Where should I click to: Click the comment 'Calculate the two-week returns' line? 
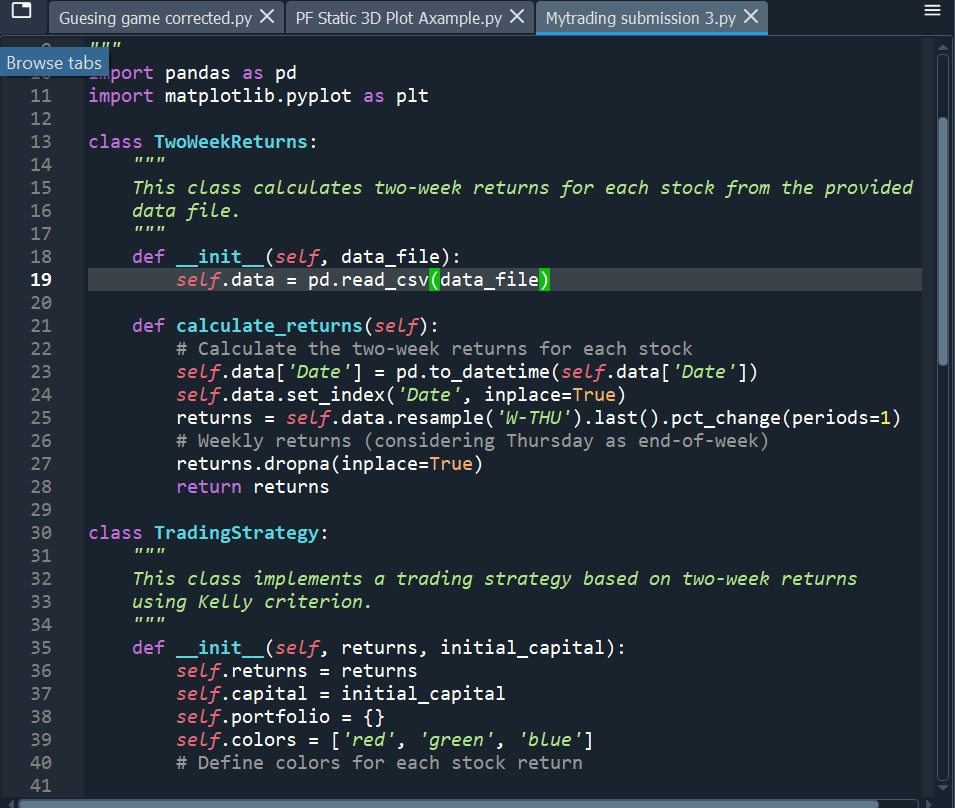[x=434, y=349]
